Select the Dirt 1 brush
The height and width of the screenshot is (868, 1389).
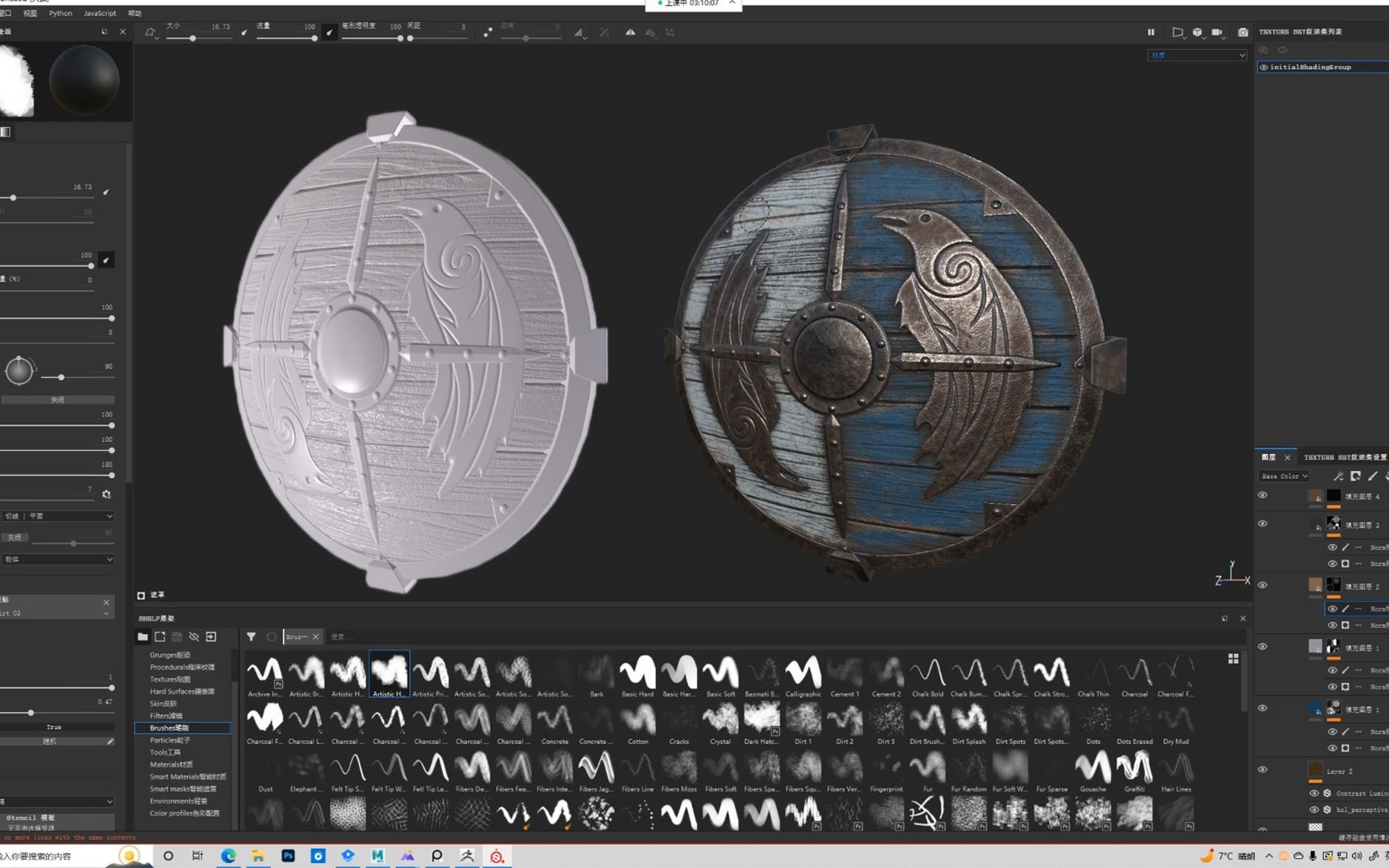coord(803,721)
